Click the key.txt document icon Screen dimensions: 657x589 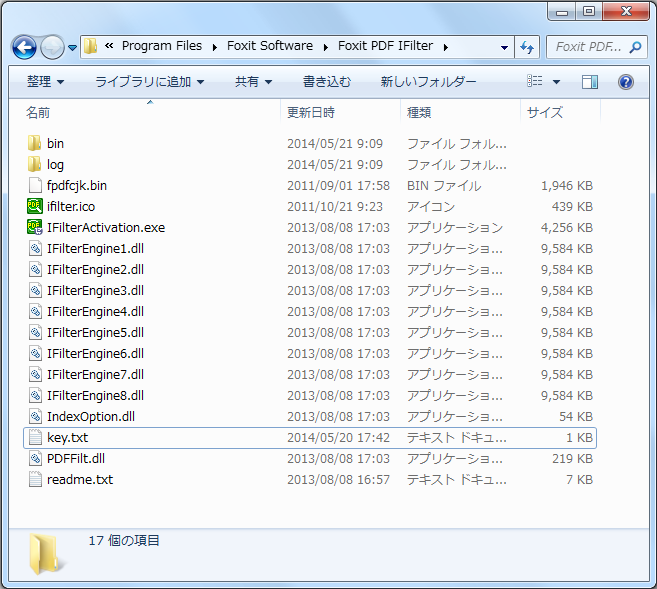[x=35, y=437]
